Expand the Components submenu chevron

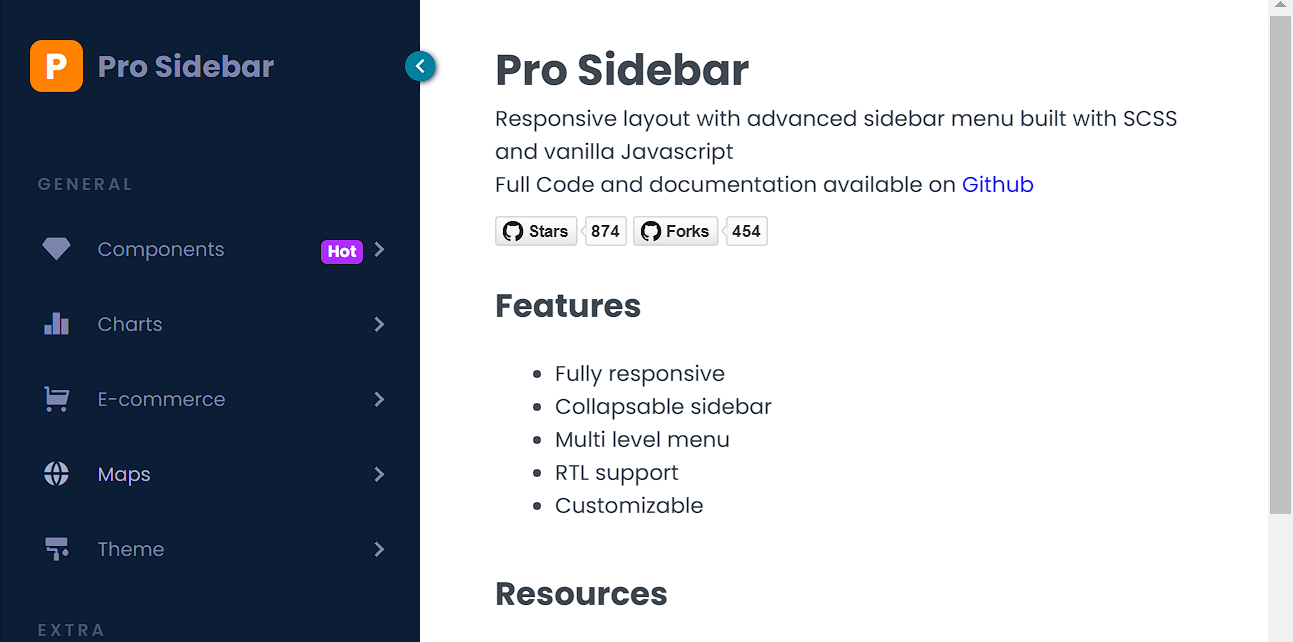[x=379, y=250]
